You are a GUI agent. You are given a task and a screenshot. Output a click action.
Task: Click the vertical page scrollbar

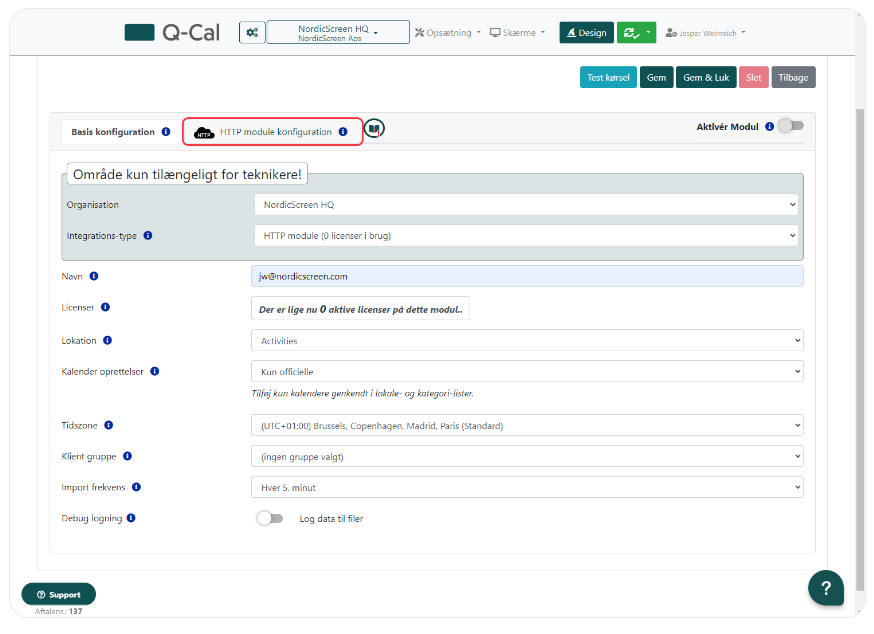(x=860, y=351)
